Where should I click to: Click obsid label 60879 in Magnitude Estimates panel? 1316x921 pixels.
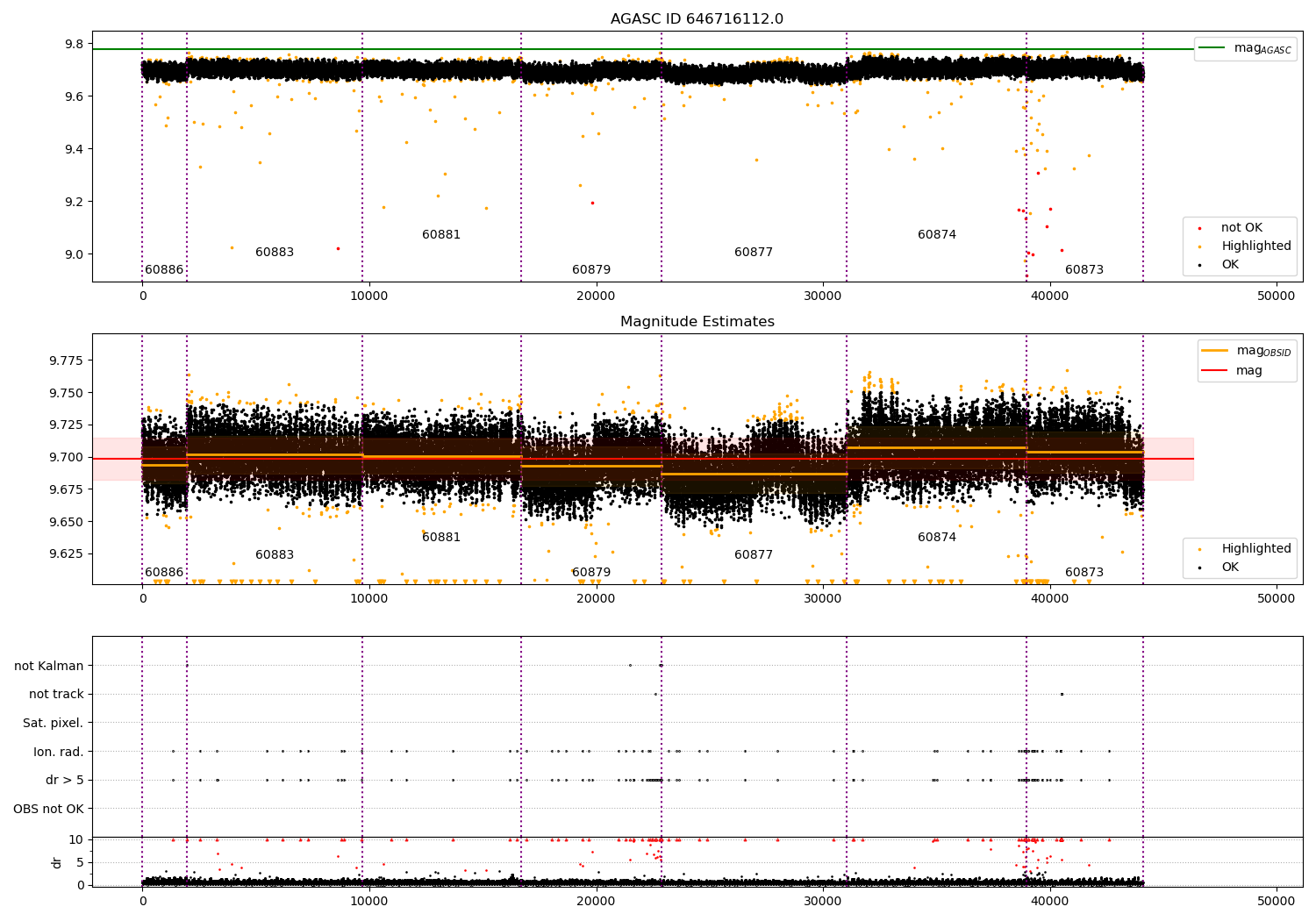pyautogui.click(x=591, y=573)
